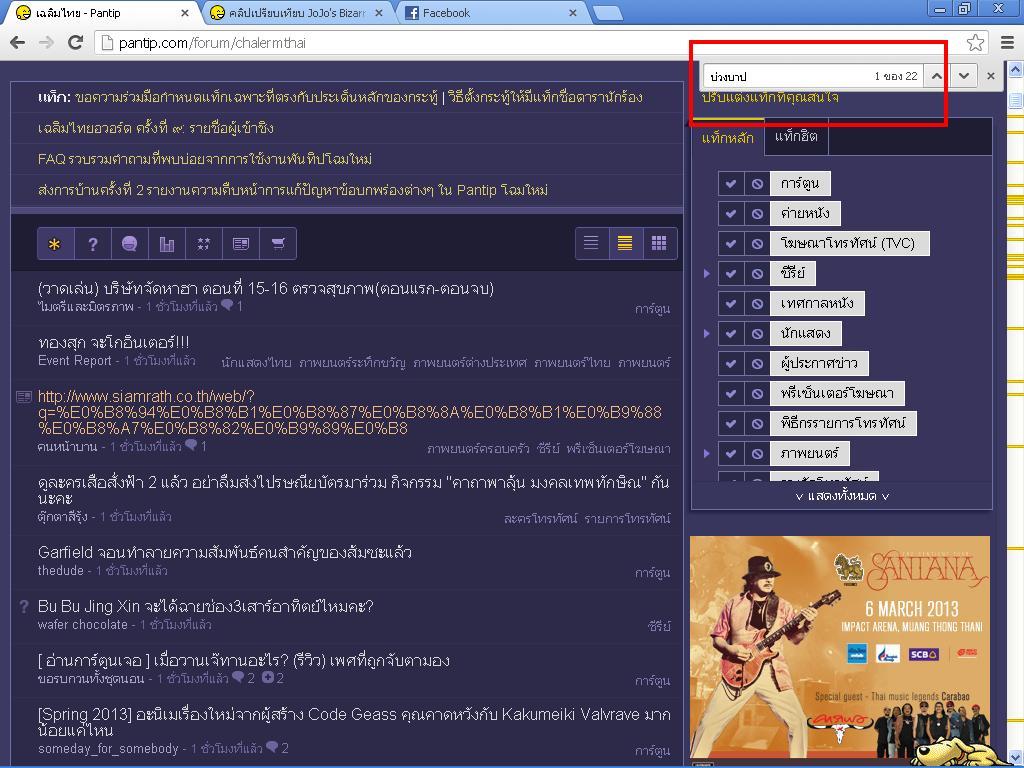This screenshot has height=768, width=1024.
Task: Switch to the grid view
Action: coord(660,244)
